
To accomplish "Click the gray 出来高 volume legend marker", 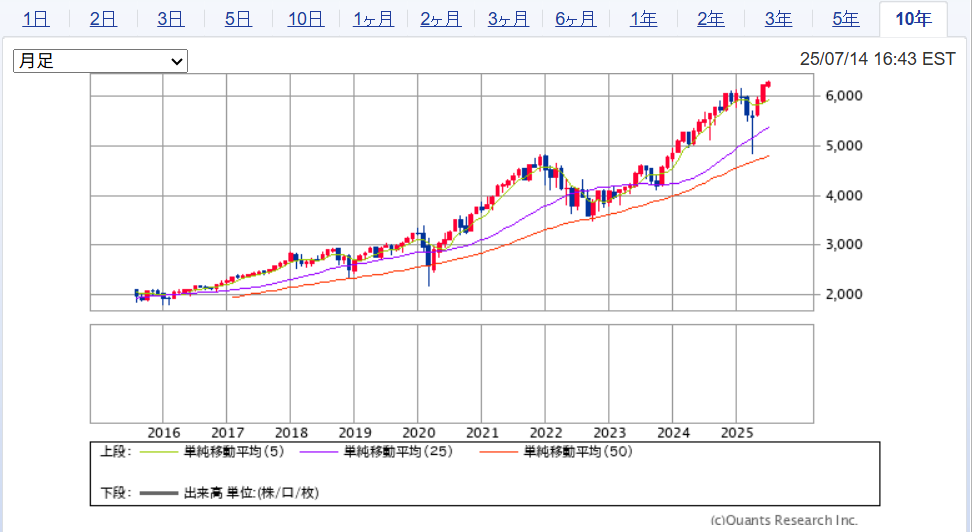I will [158, 493].
